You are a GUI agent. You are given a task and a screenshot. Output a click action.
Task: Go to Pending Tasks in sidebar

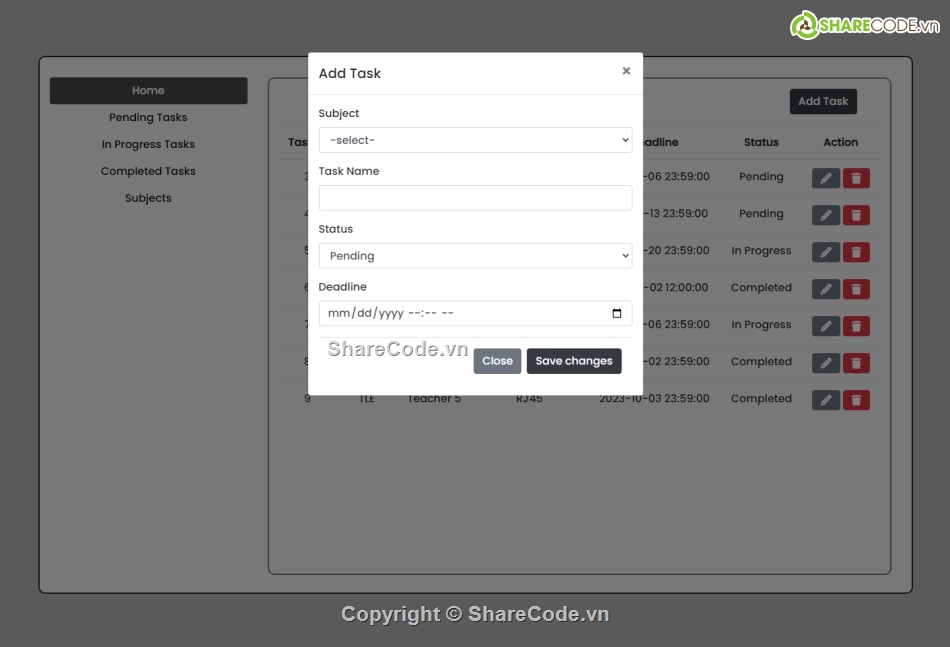coord(148,117)
